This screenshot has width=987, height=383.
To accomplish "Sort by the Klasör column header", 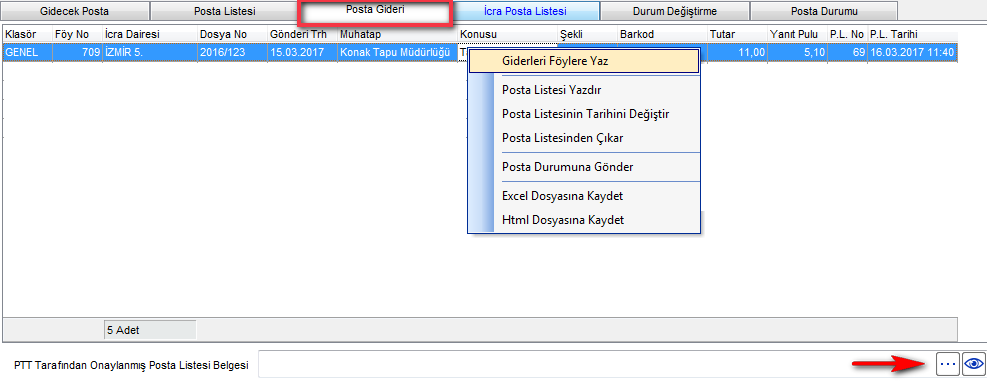I will coord(28,35).
